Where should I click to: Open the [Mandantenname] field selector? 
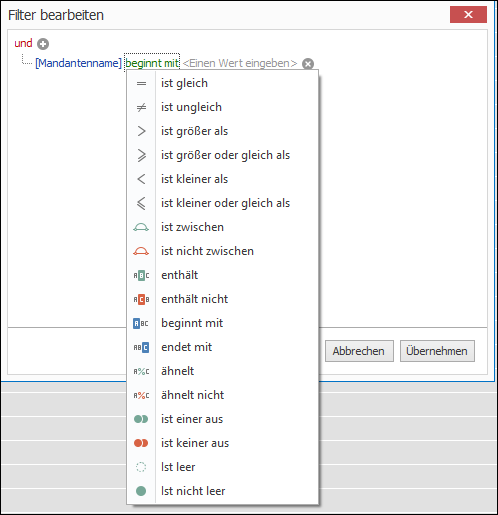(x=79, y=63)
